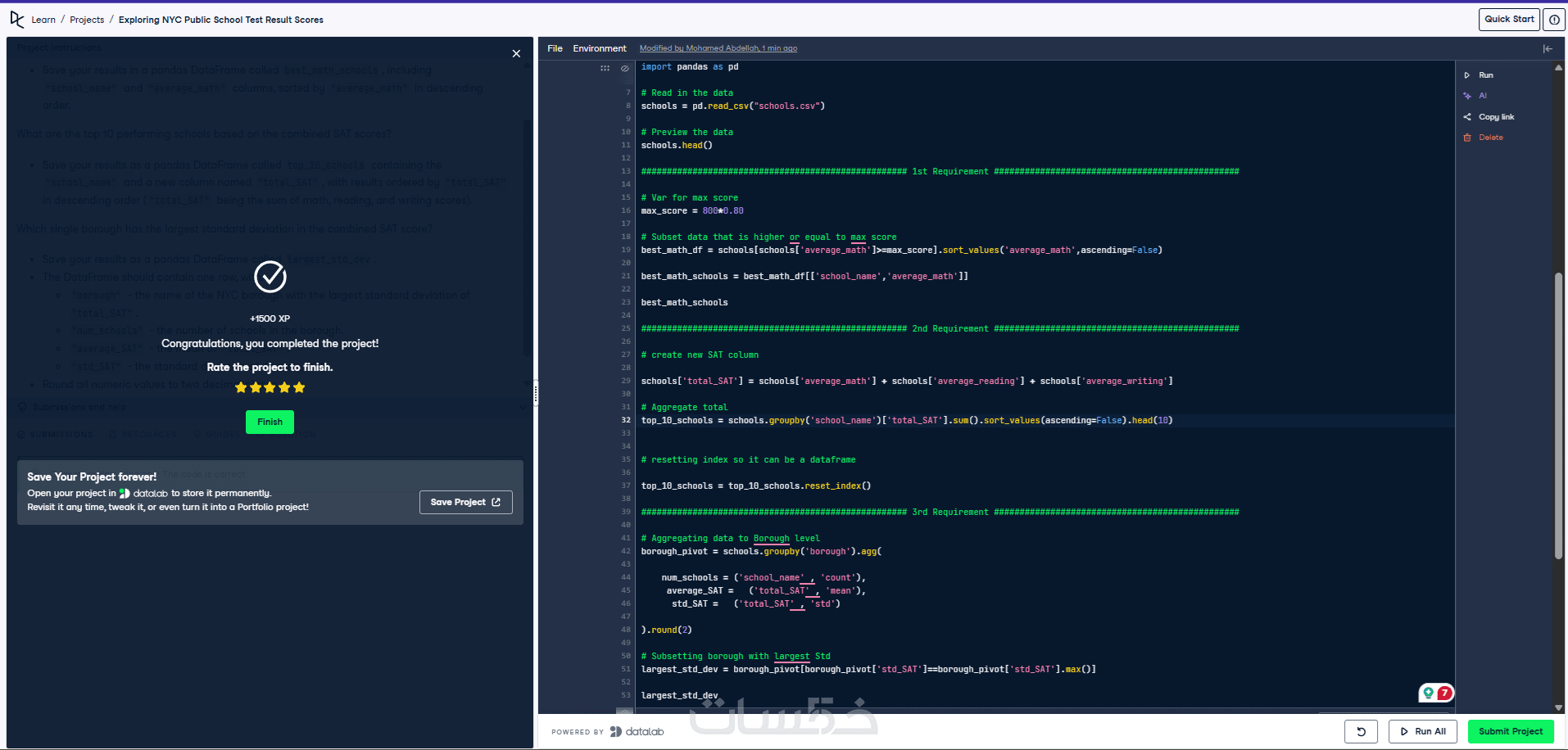
Task: Click the lightbulb suggestions icon
Action: (1429, 693)
